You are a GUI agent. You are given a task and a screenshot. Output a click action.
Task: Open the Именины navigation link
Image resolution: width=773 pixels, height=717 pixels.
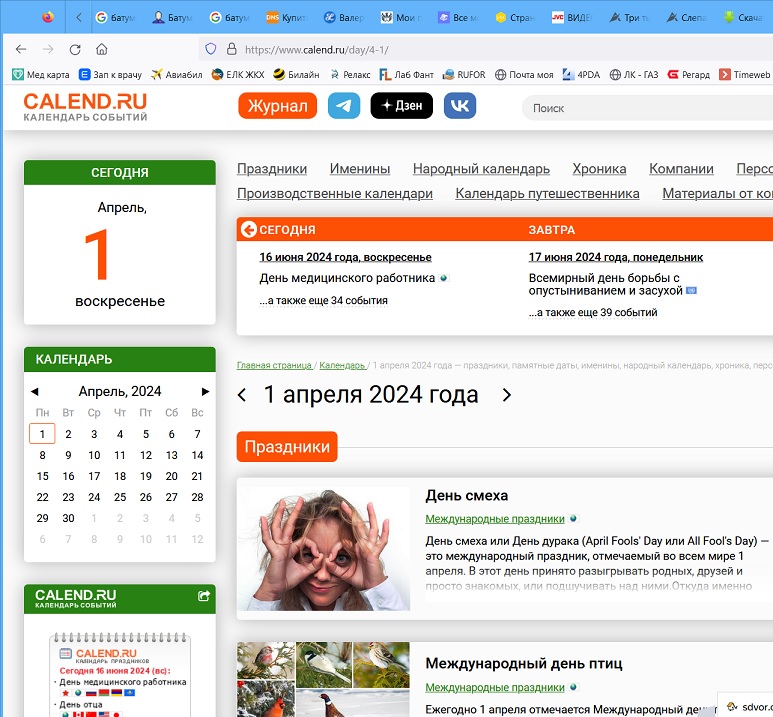[x=360, y=169]
